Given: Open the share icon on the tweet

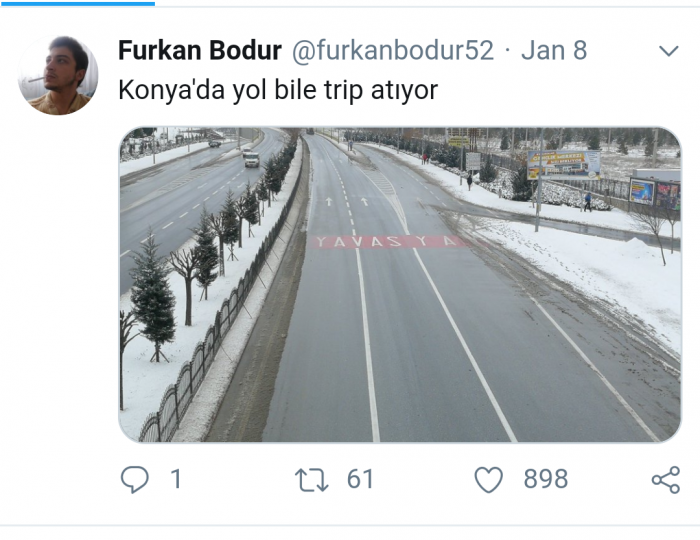Looking at the screenshot, I should tap(666, 480).
